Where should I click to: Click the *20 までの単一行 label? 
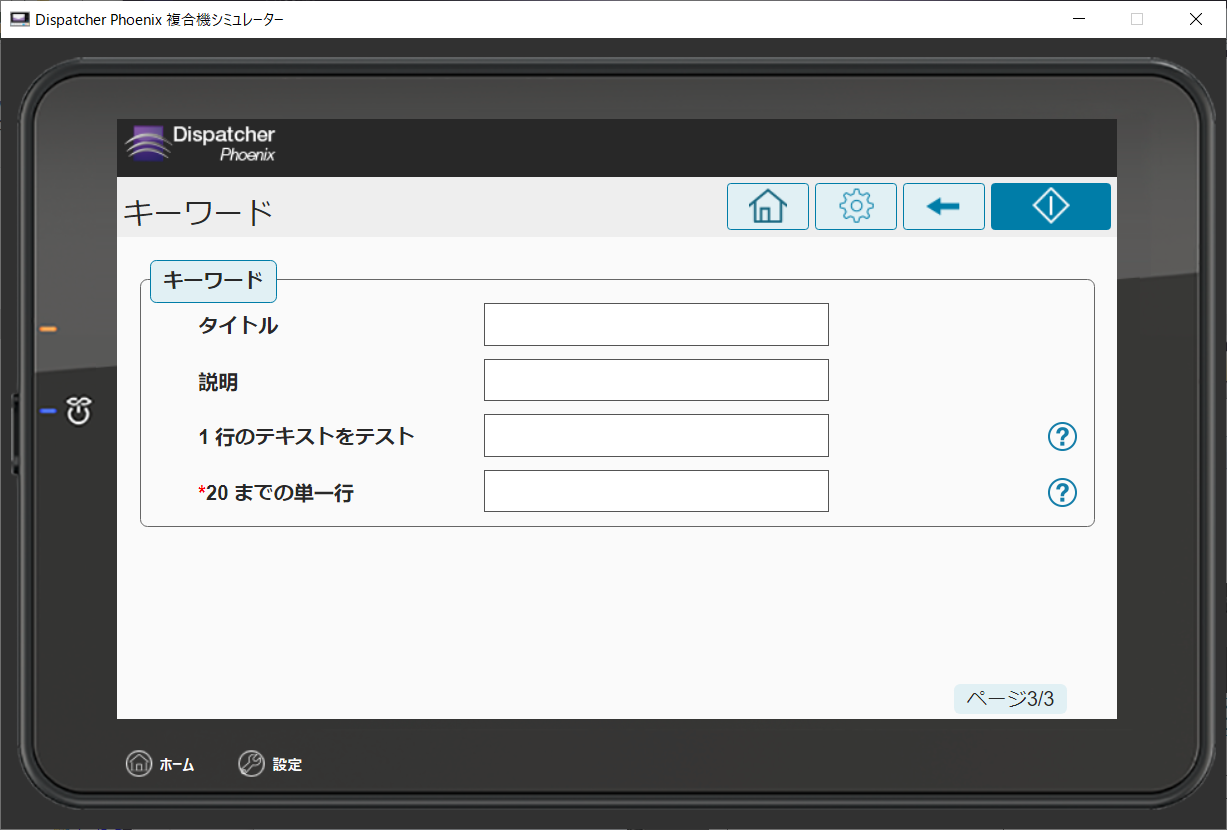tap(276, 492)
